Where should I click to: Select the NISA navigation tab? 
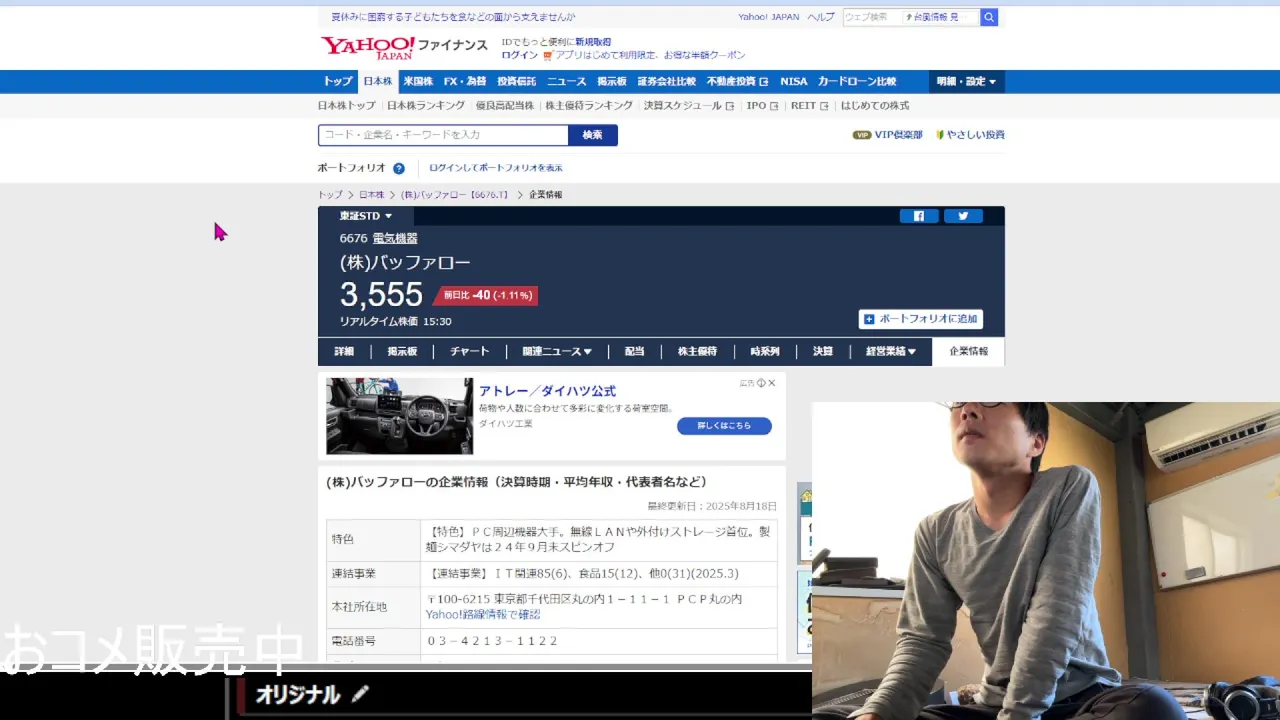pyautogui.click(x=794, y=82)
